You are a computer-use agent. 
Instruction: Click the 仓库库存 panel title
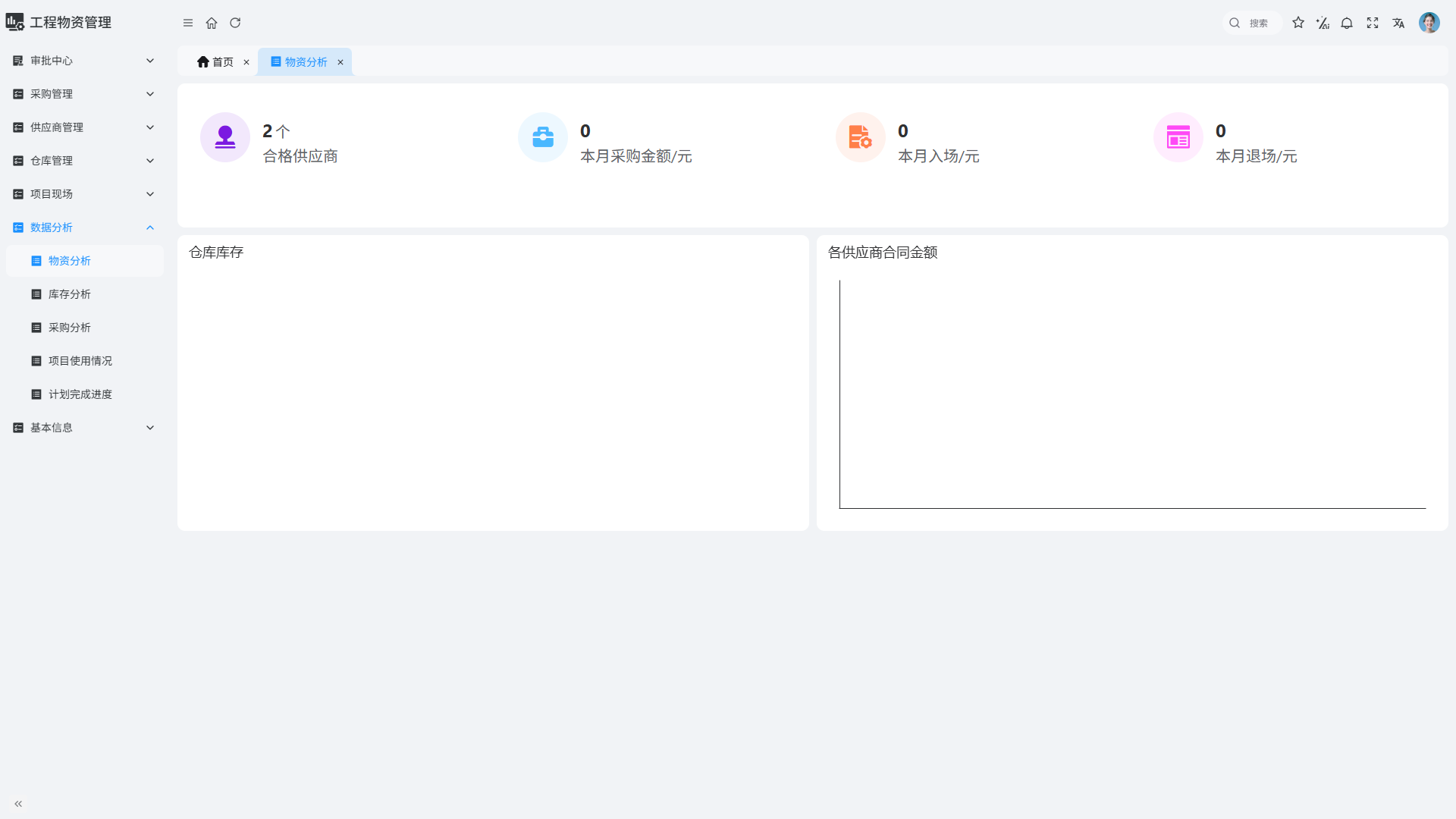click(x=216, y=253)
